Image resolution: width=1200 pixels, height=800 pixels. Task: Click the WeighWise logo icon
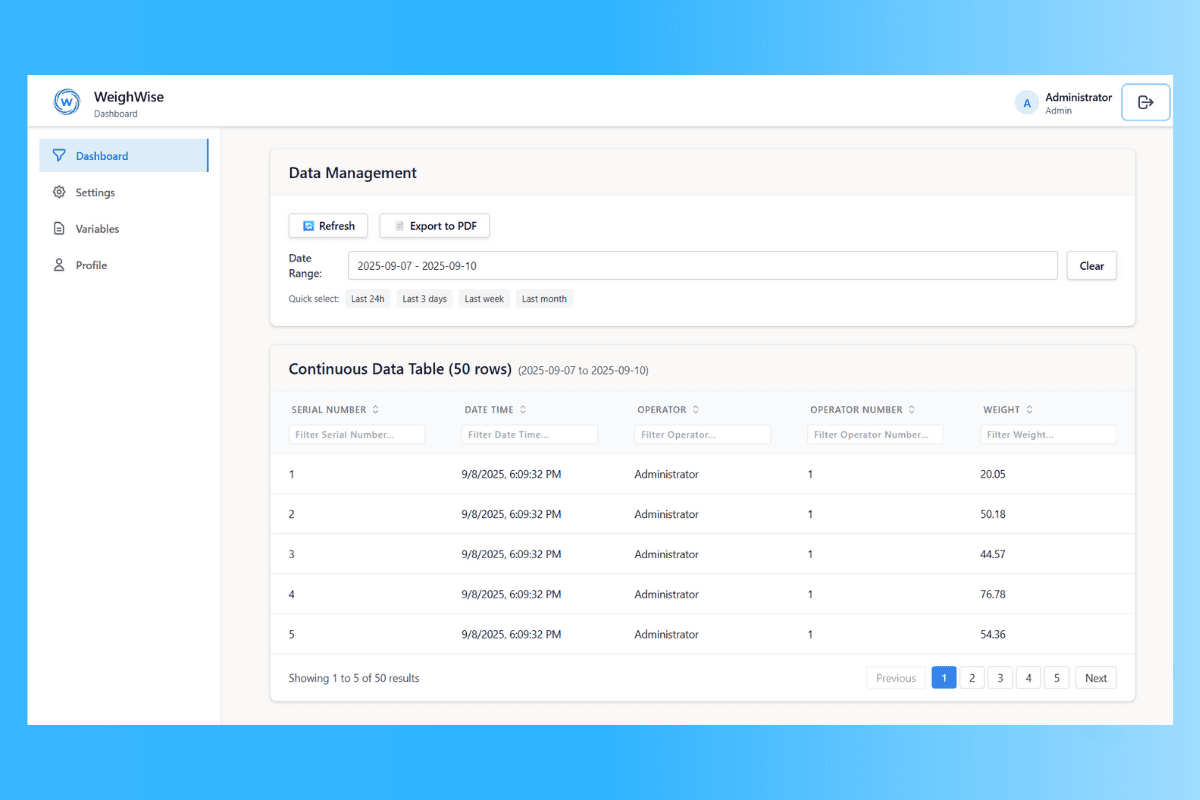click(x=66, y=101)
